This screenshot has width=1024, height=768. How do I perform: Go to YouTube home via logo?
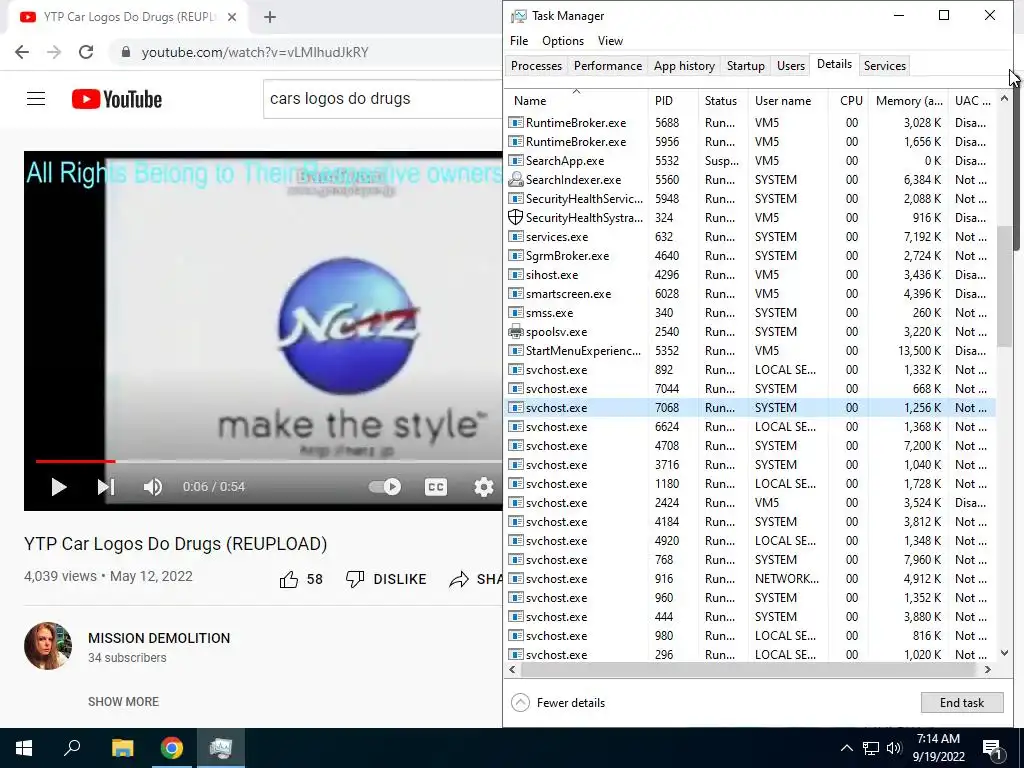pyautogui.click(x=117, y=99)
